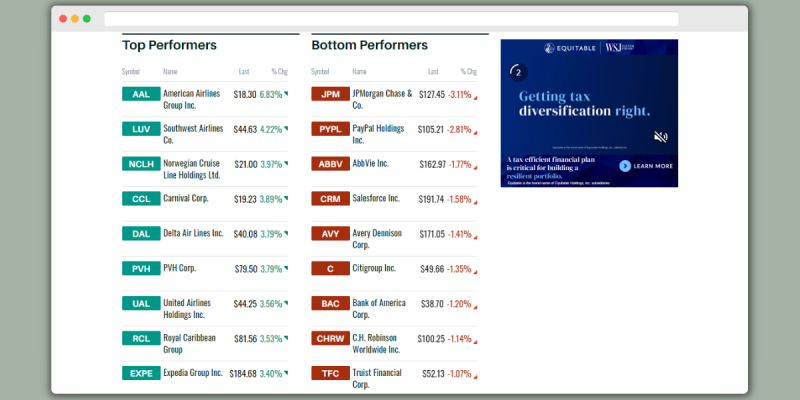Select the CCL ticker badge

coord(141,198)
